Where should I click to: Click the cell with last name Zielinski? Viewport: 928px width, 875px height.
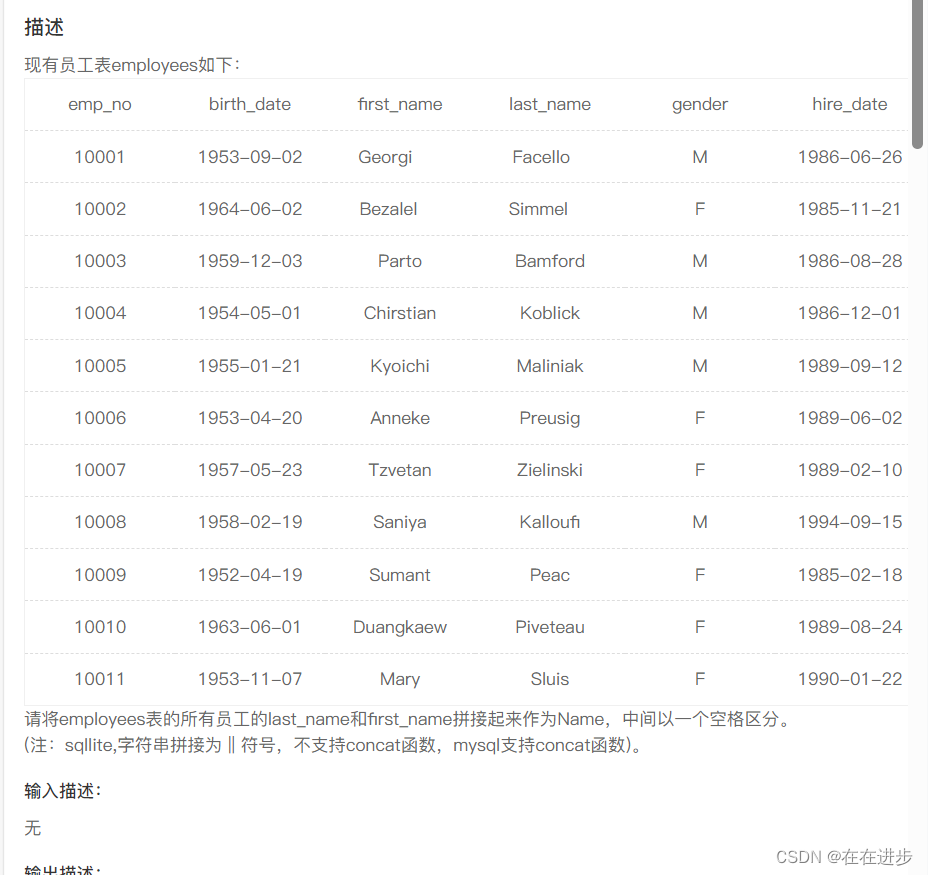point(549,470)
